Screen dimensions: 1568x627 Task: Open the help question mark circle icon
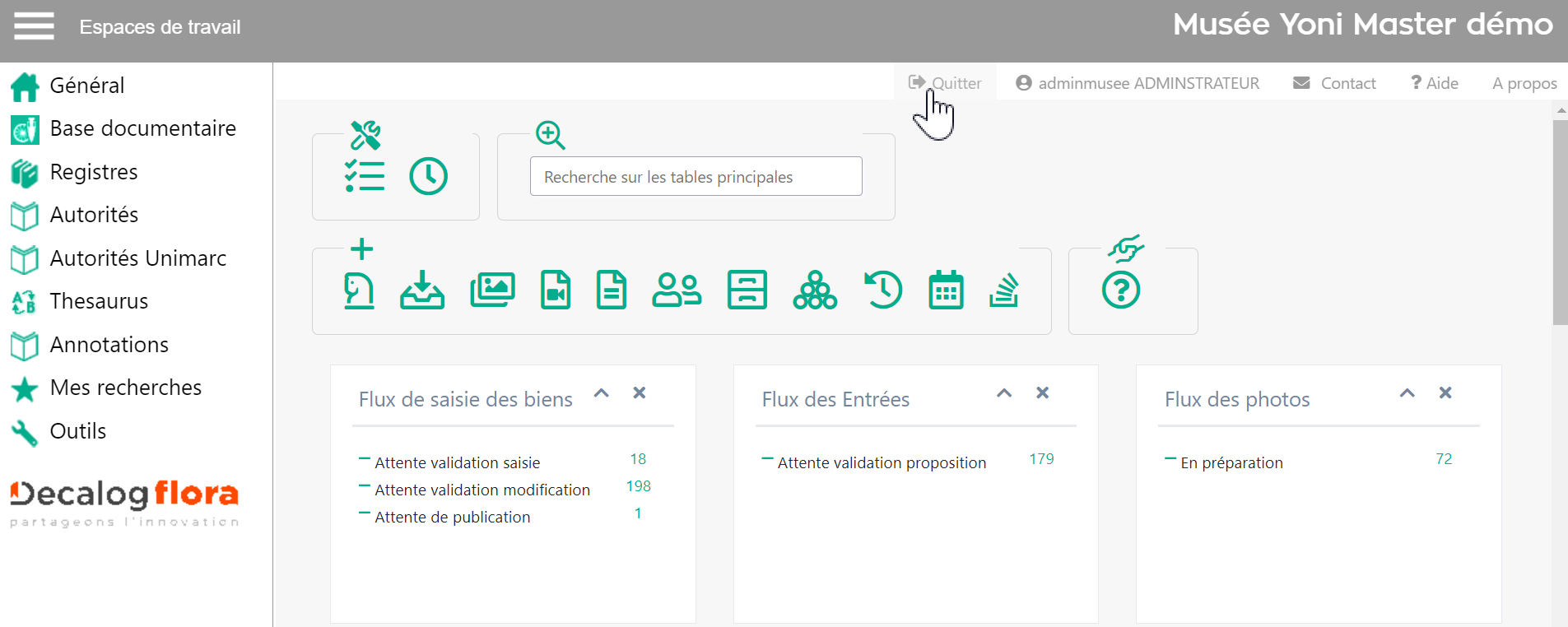click(x=1121, y=290)
